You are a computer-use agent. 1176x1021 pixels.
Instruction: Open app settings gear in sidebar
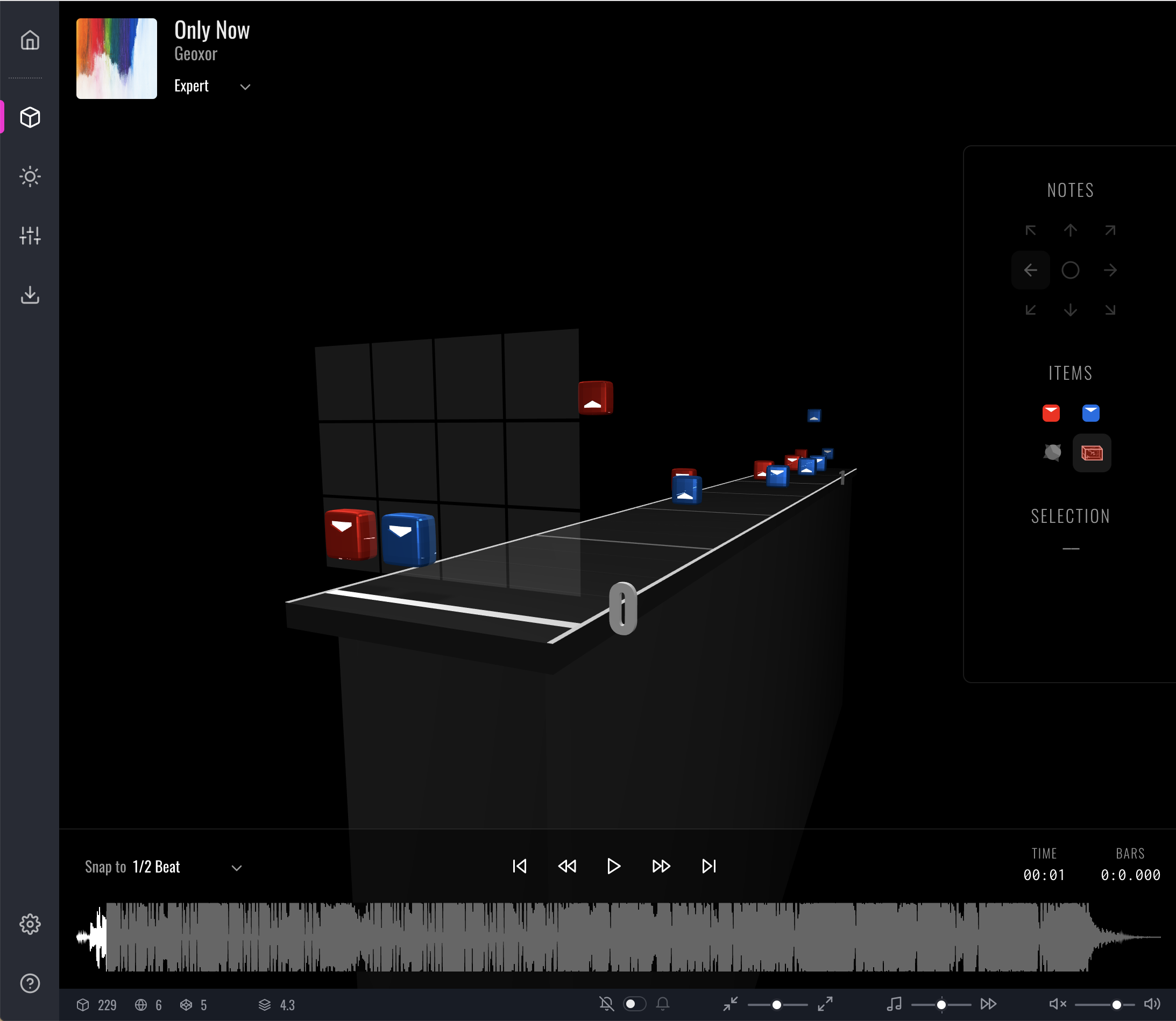pyautogui.click(x=30, y=924)
